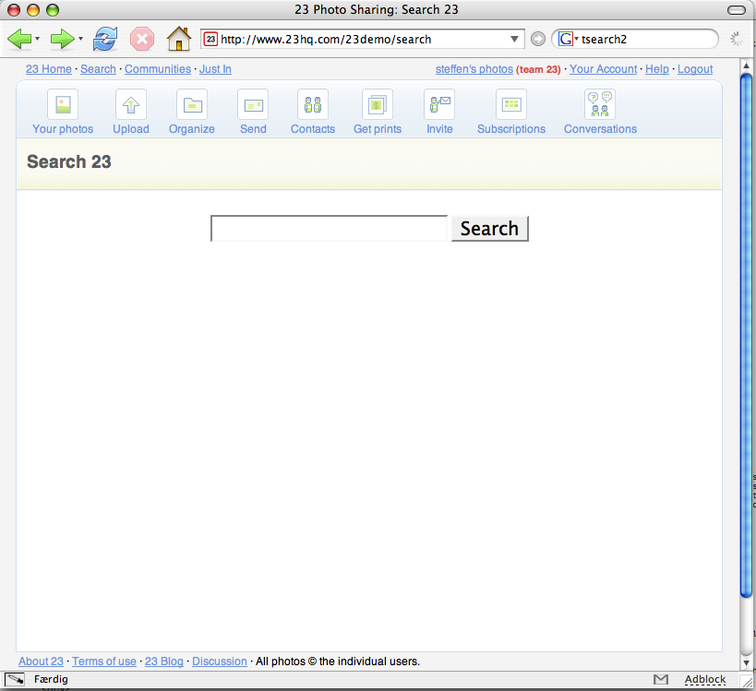Open the Forward button history dropdown arrow
Viewport: 756px width, 691px height.
81,39
